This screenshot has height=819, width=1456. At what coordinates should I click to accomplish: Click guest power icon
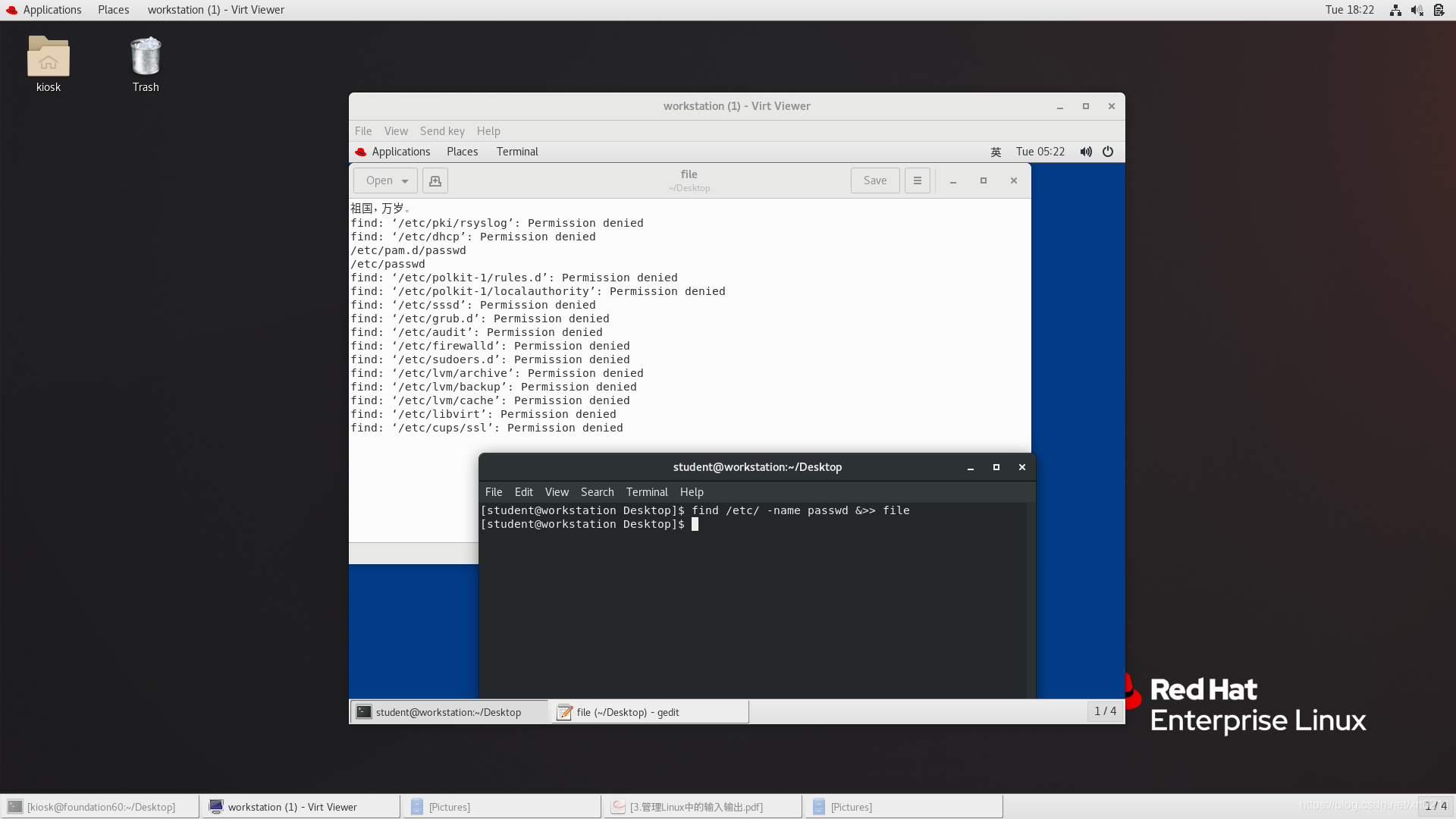(1108, 152)
